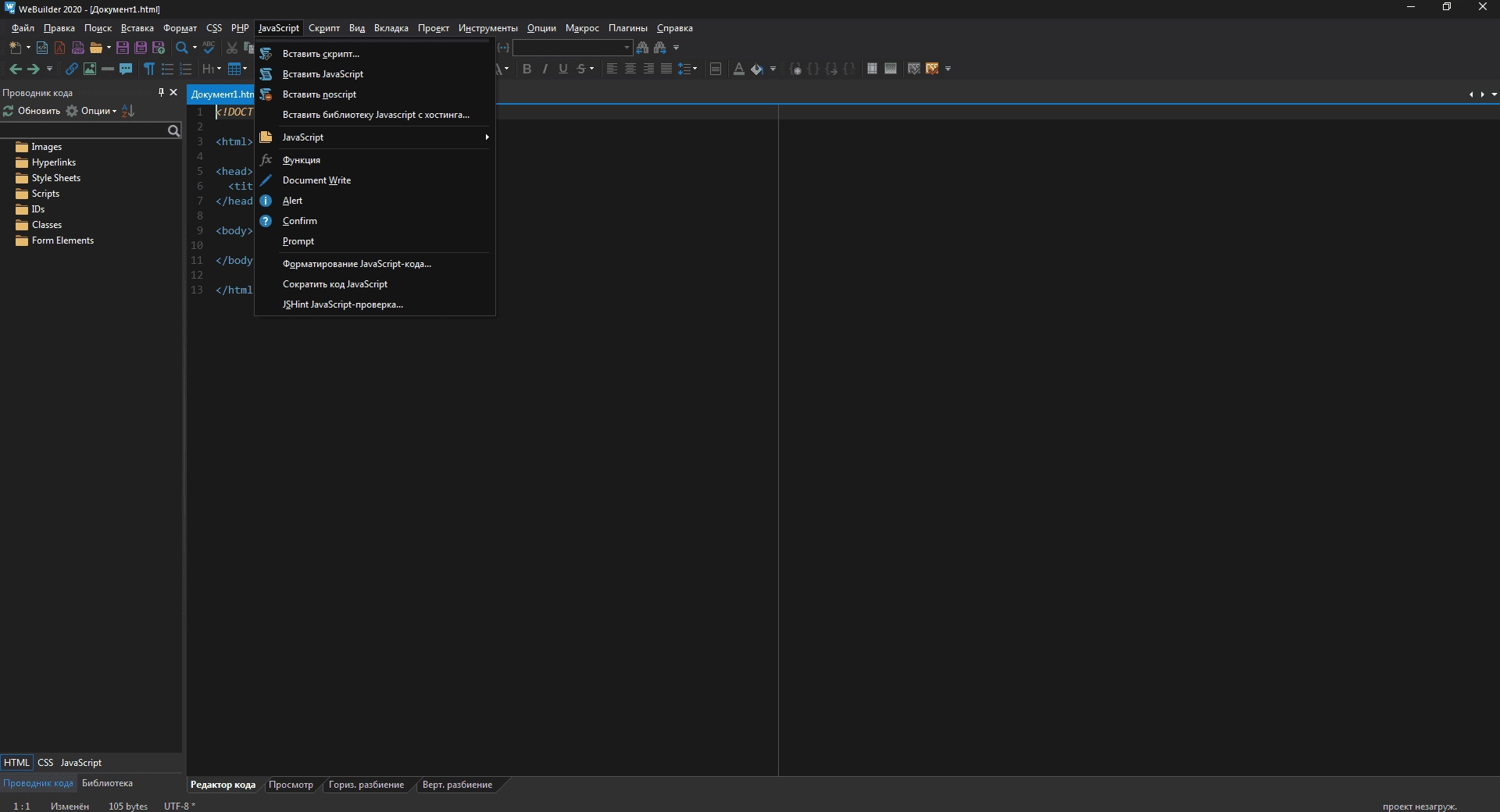The height and width of the screenshot is (812, 1500).
Task: Open the PHP menu in menu bar
Action: coord(240,28)
